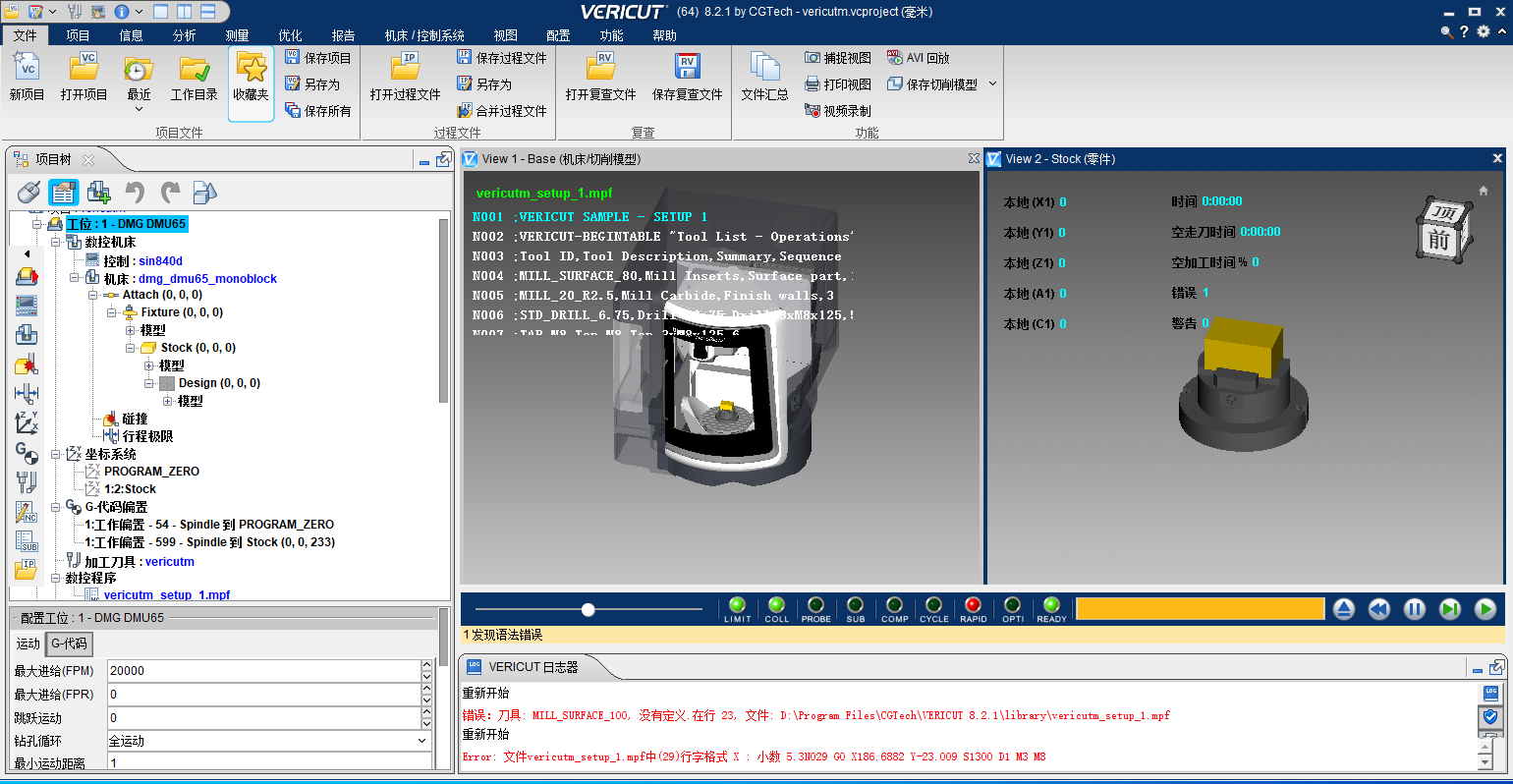This screenshot has height=784, width=1513.
Task: Toggle the CYCLE status light
Action: coord(934,605)
